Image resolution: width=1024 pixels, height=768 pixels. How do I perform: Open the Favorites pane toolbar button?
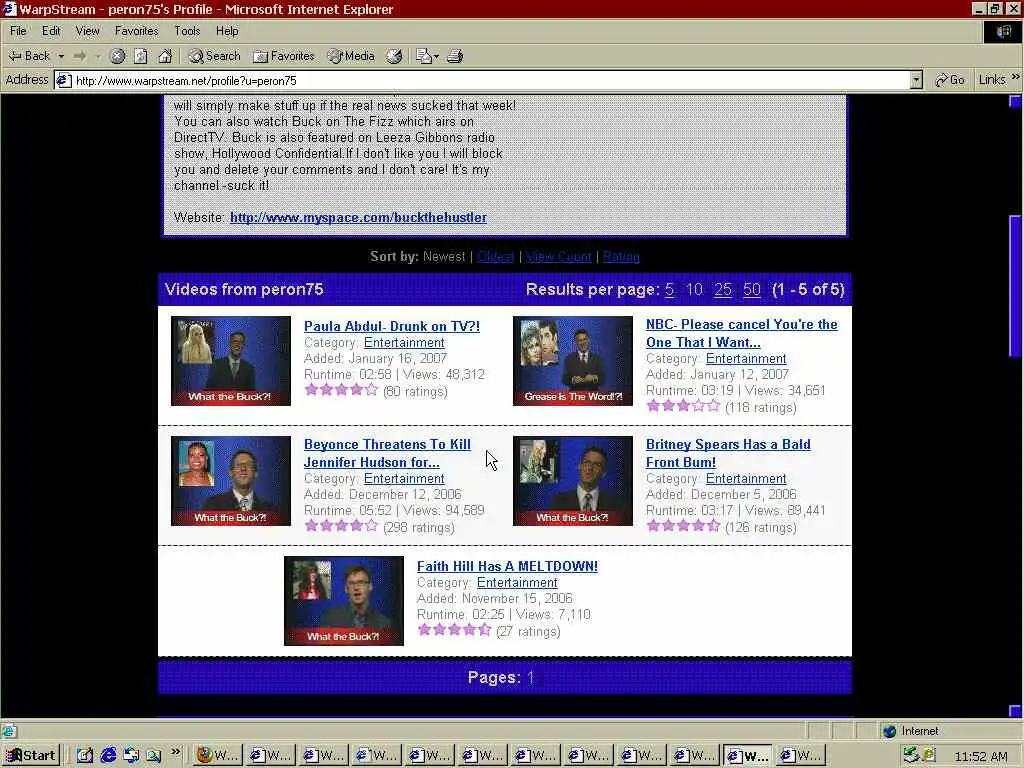pos(283,56)
